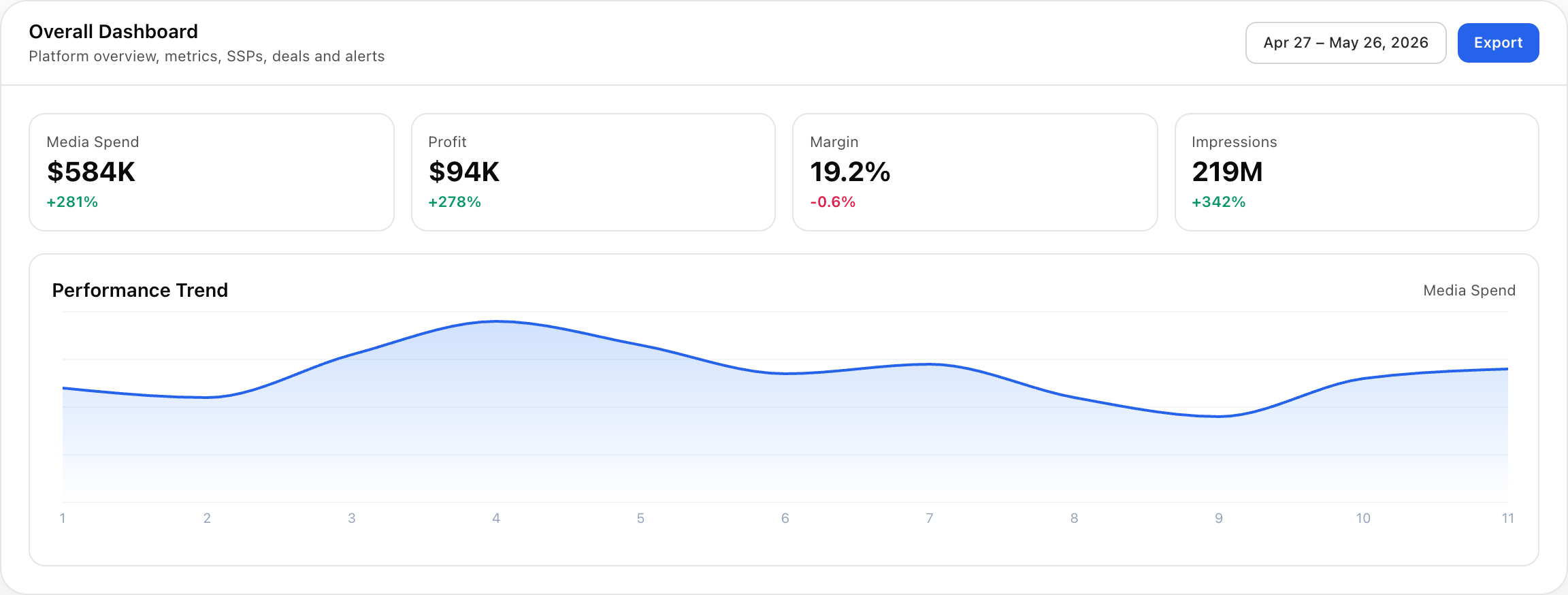Click the +342% Impressions change indicator

tap(1218, 202)
